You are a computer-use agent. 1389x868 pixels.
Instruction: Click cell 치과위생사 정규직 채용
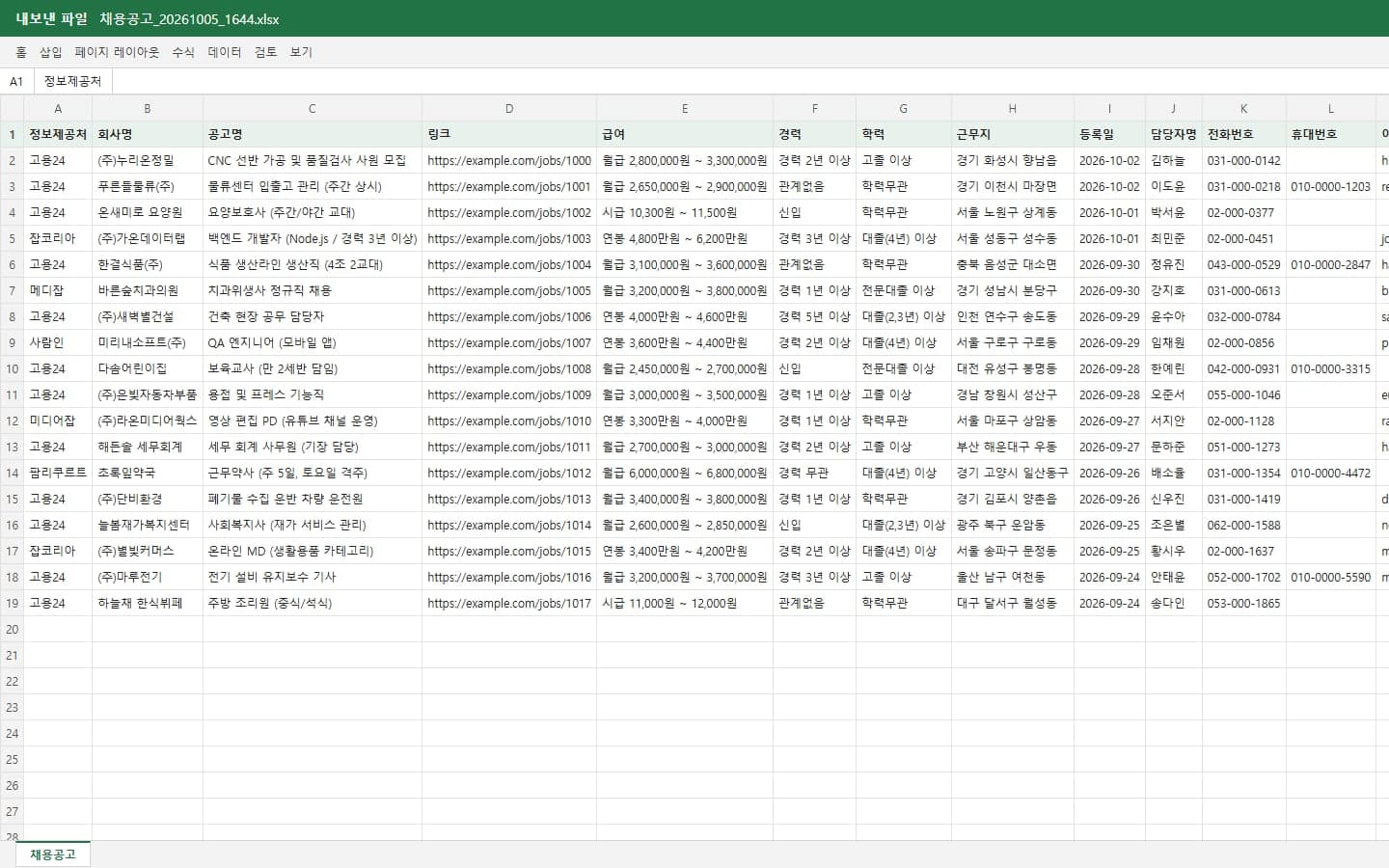point(313,291)
